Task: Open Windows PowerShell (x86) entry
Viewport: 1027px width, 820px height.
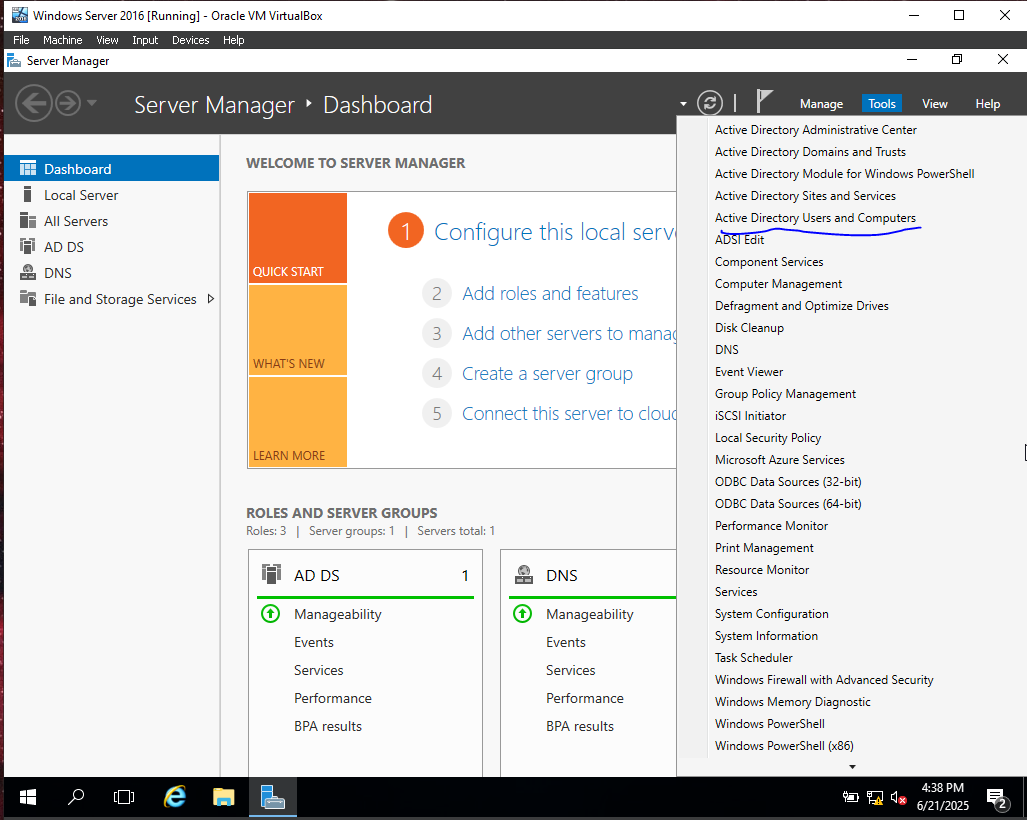Action: (784, 745)
